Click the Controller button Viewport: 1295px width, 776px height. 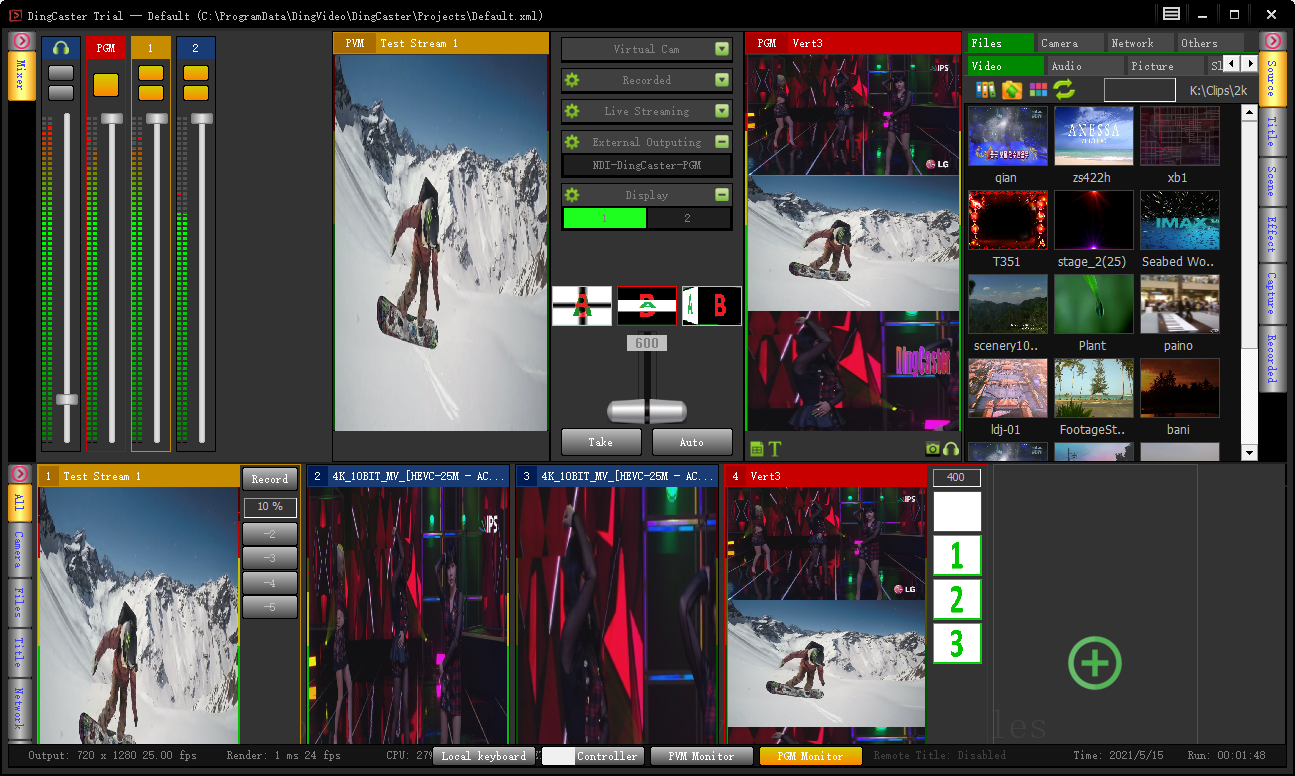[593, 756]
